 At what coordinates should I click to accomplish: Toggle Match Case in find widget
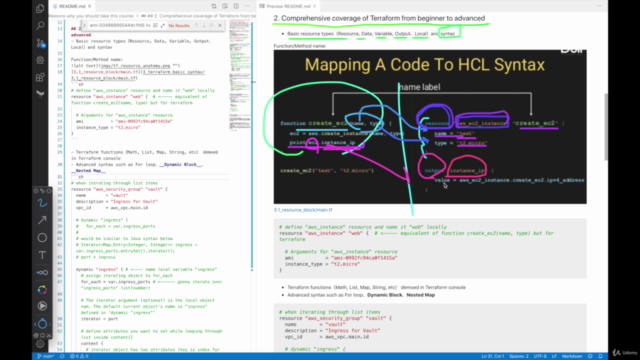(x=148, y=25)
